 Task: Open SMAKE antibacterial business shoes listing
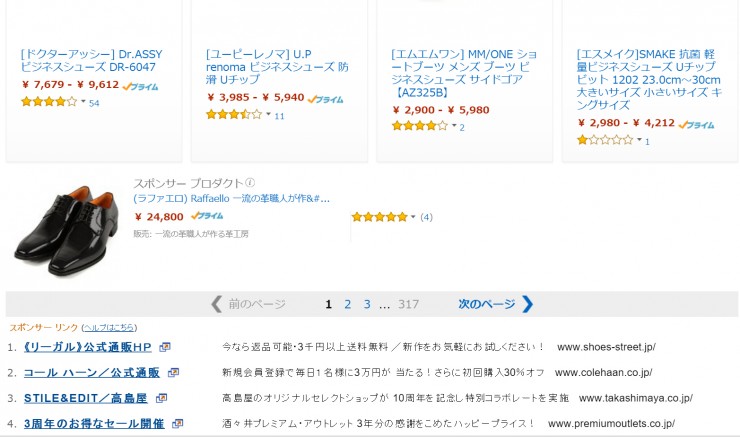649,79
